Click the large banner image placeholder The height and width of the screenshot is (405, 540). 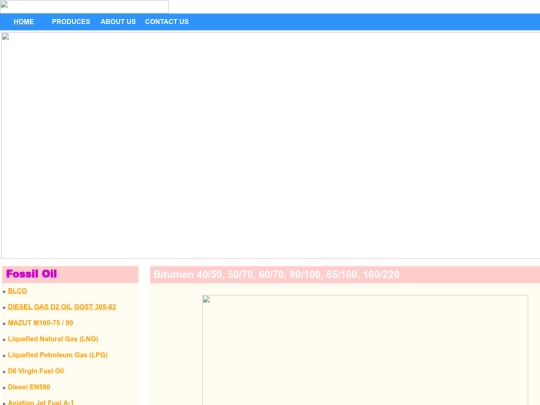[x=271, y=145]
